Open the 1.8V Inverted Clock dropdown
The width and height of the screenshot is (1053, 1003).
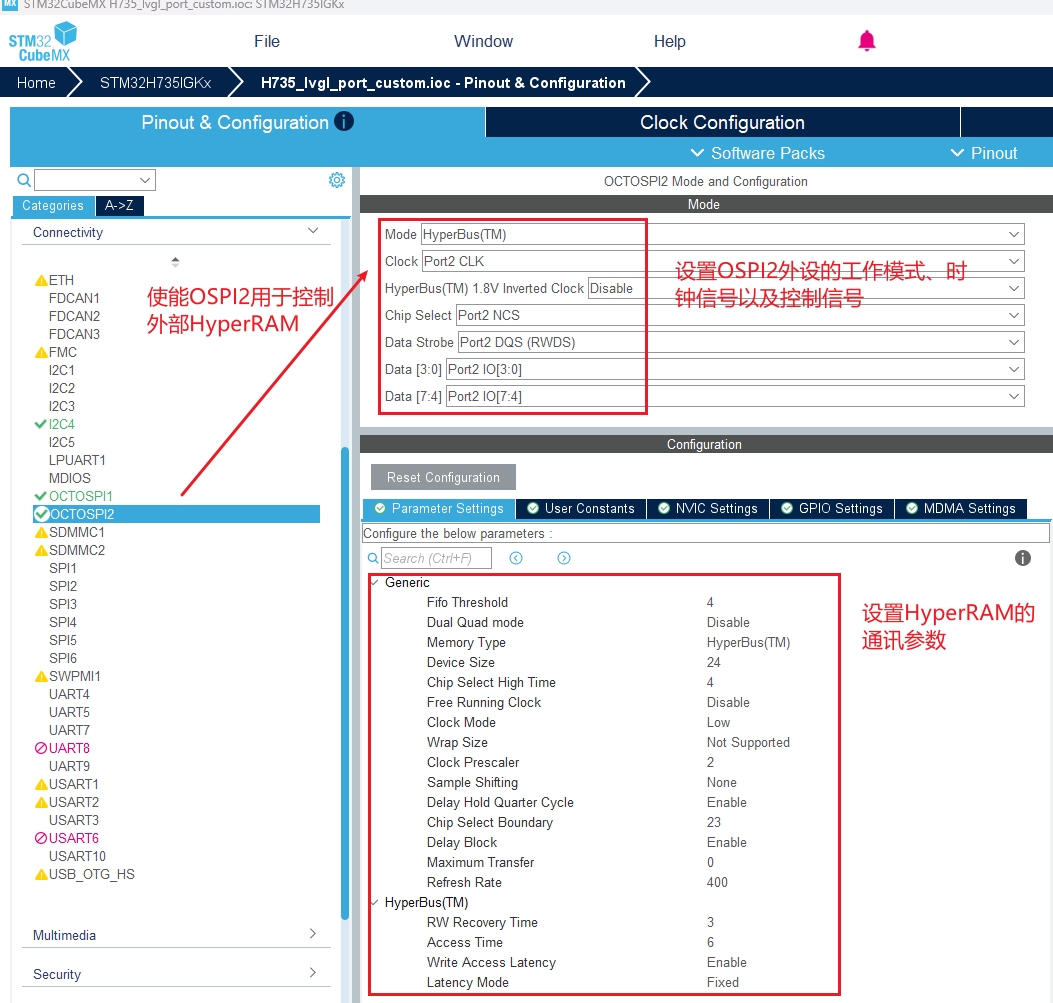coord(806,288)
